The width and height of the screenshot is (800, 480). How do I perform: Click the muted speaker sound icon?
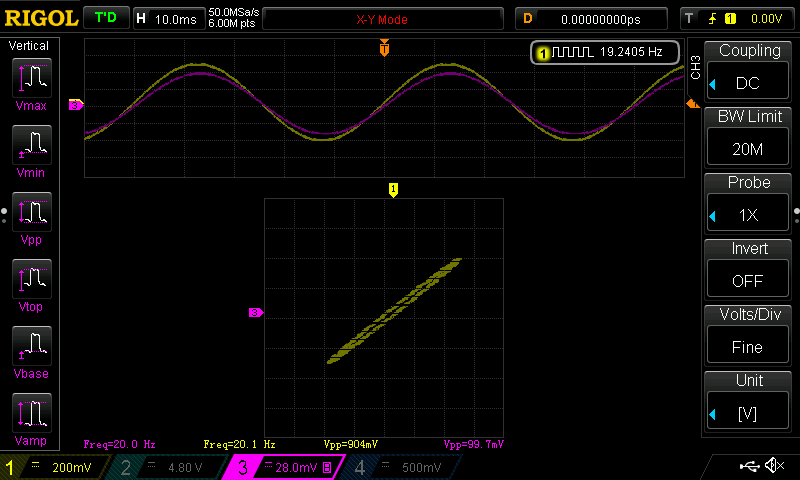(774, 465)
